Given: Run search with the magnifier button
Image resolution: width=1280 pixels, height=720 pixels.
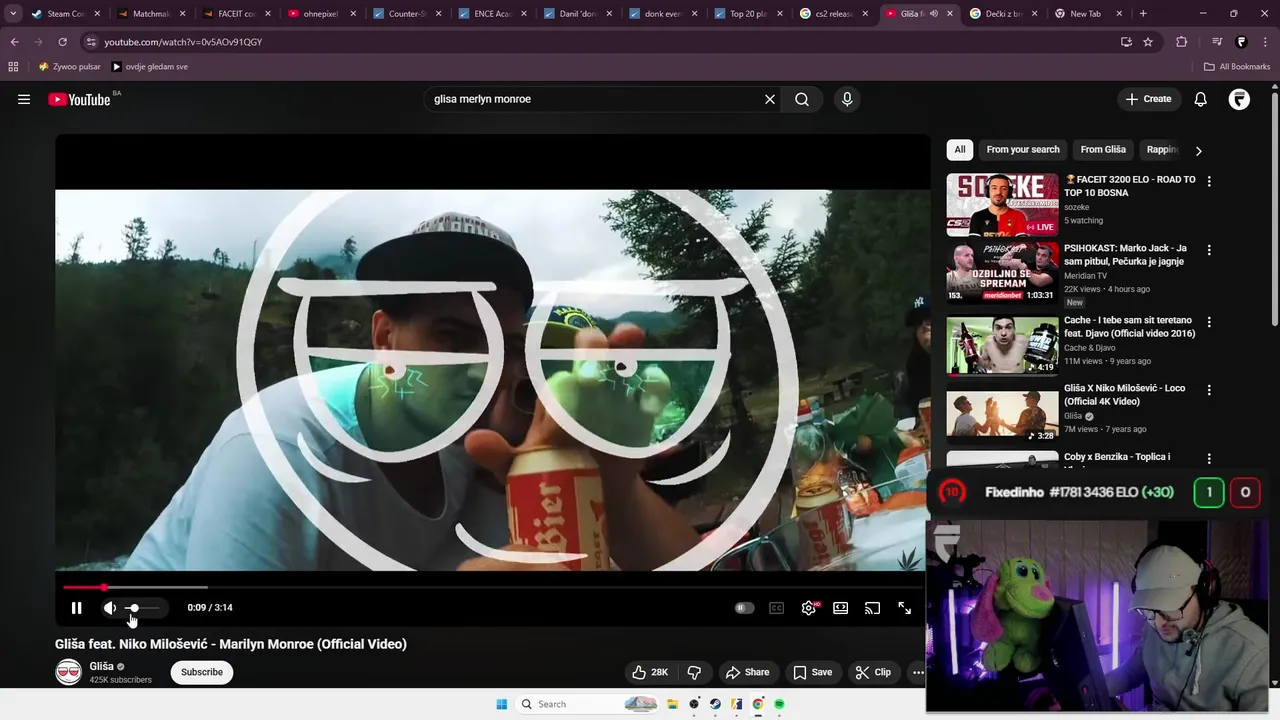Looking at the screenshot, I should (802, 99).
